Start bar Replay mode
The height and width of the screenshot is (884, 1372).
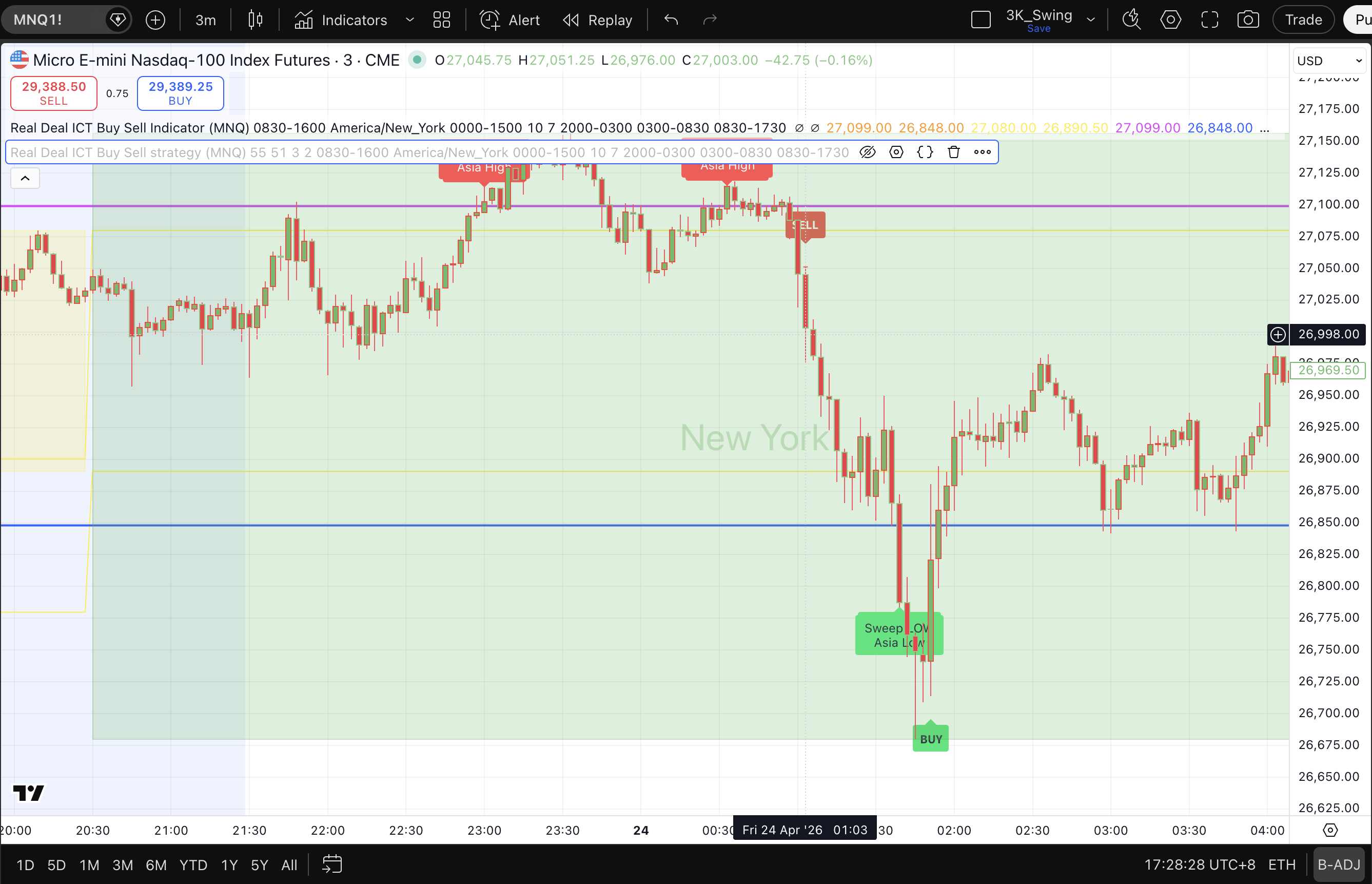597,20
